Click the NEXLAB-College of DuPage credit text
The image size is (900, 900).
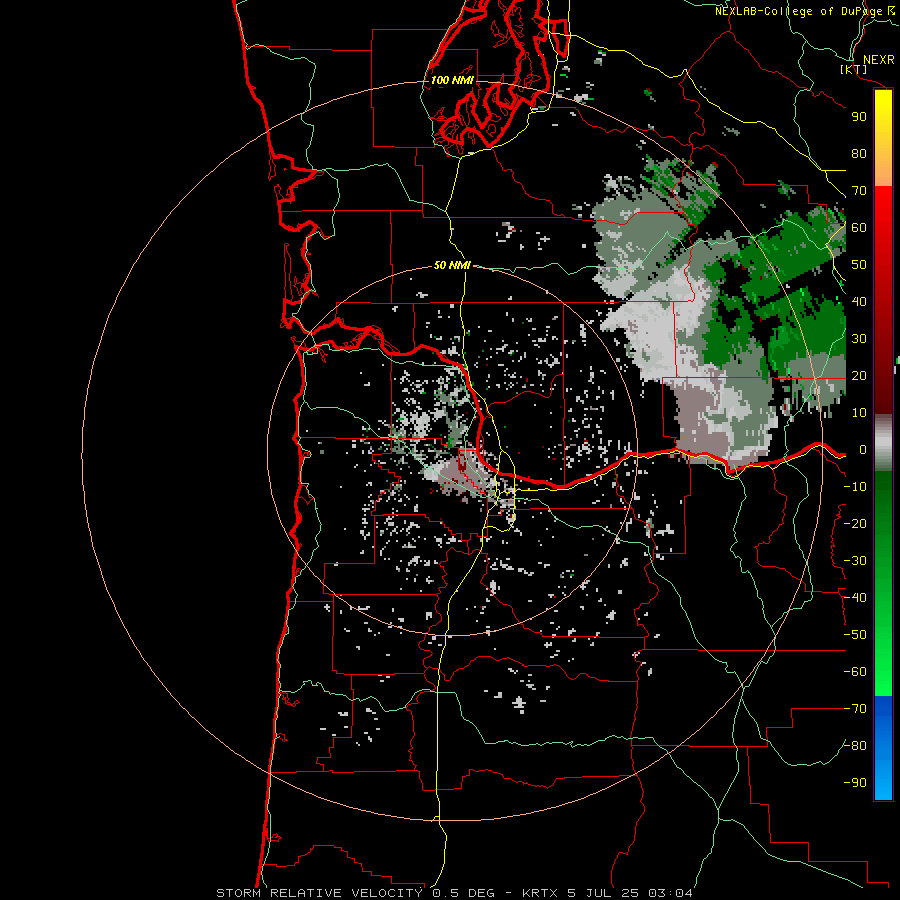[x=798, y=11]
